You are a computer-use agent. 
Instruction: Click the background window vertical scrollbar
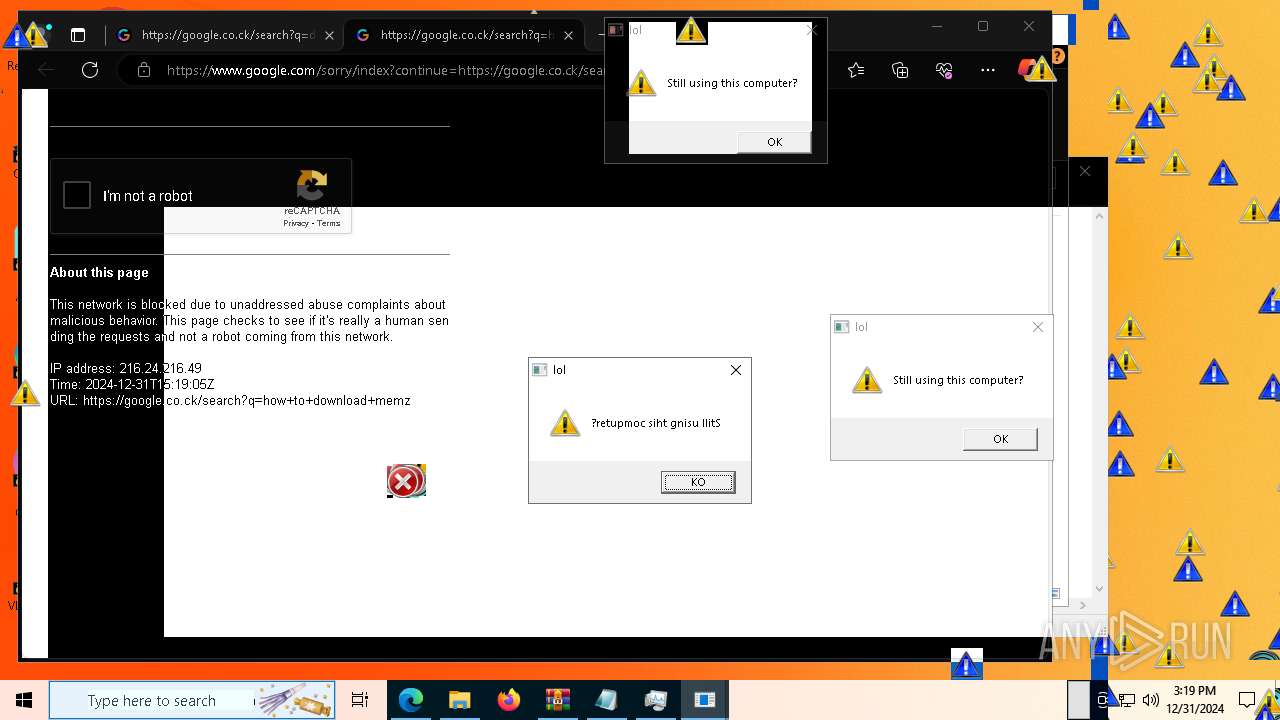[1100, 400]
